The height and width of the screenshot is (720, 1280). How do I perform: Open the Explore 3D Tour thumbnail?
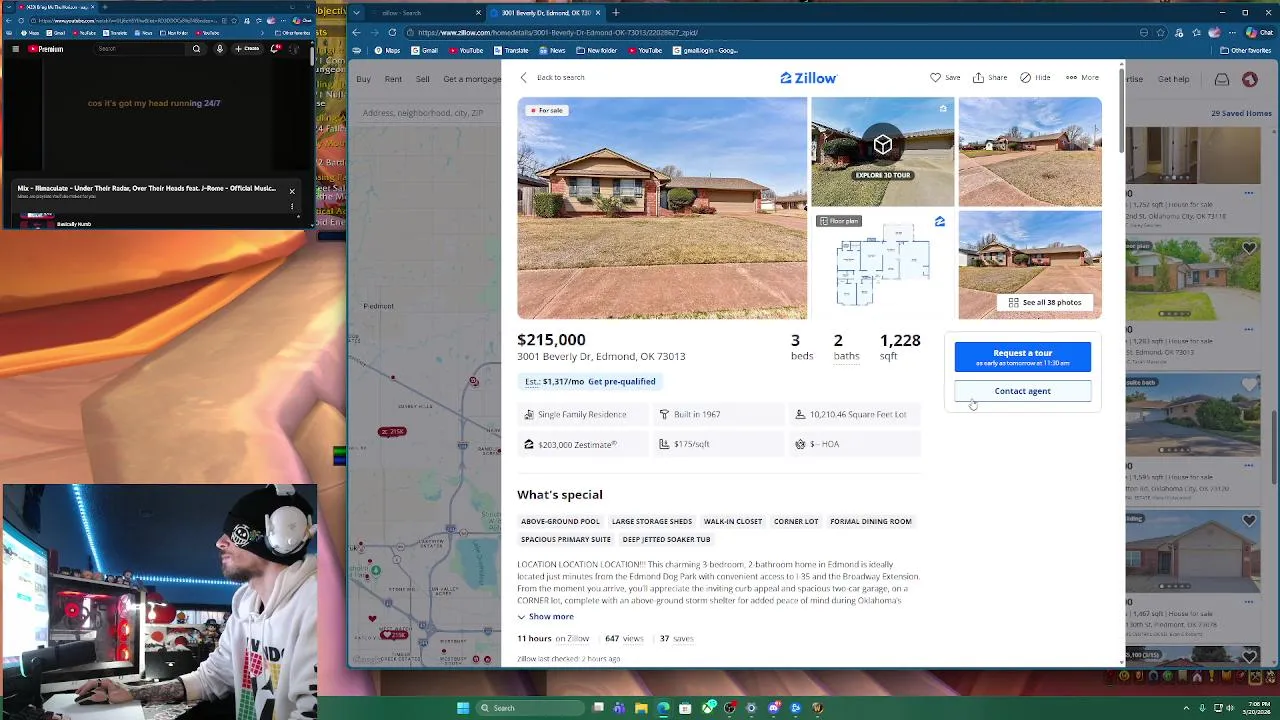point(882,152)
